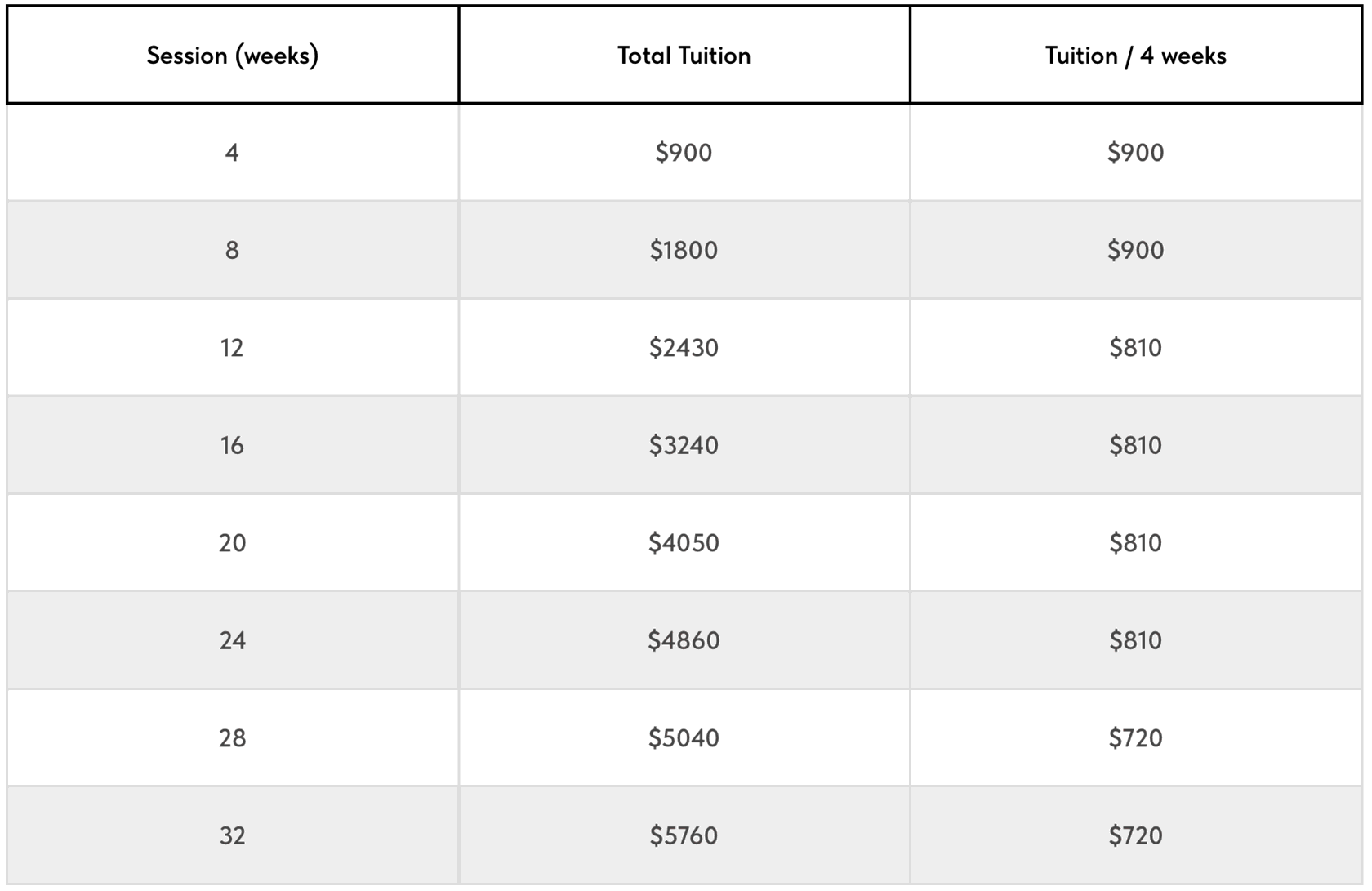Select the 20 weeks session cell
This screenshot has width=1372, height=891.
(x=233, y=543)
